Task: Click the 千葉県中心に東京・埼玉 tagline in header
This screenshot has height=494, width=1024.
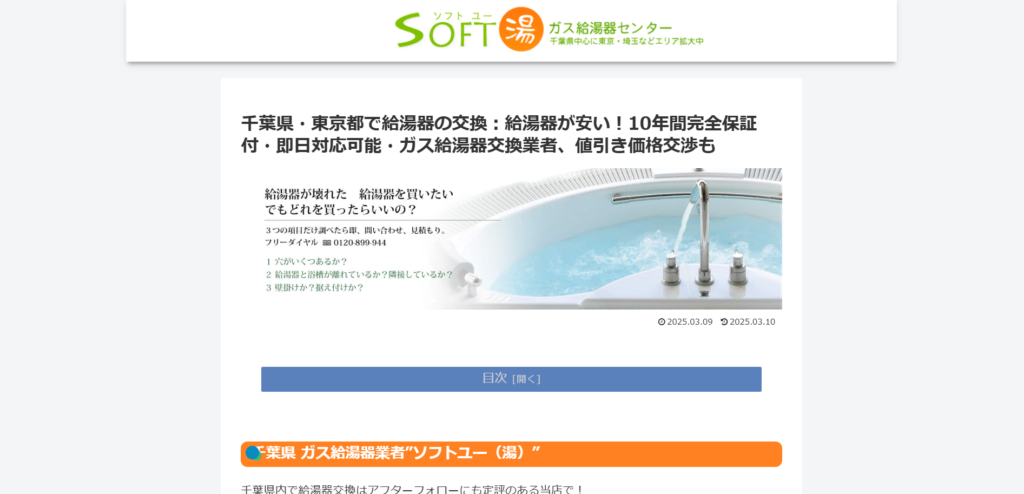Action: click(x=626, y=42)
